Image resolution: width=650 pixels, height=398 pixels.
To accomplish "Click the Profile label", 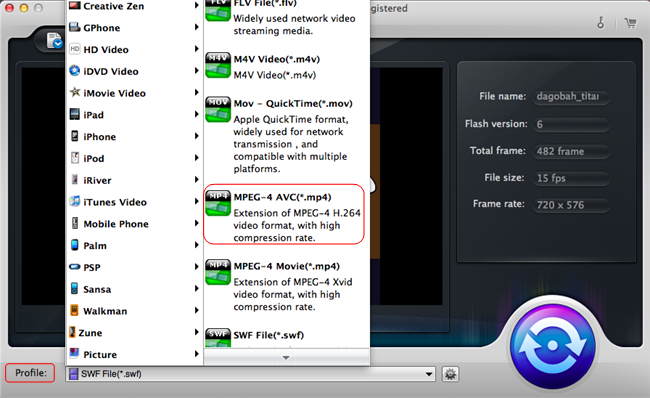I will click(x=30, y=373).
